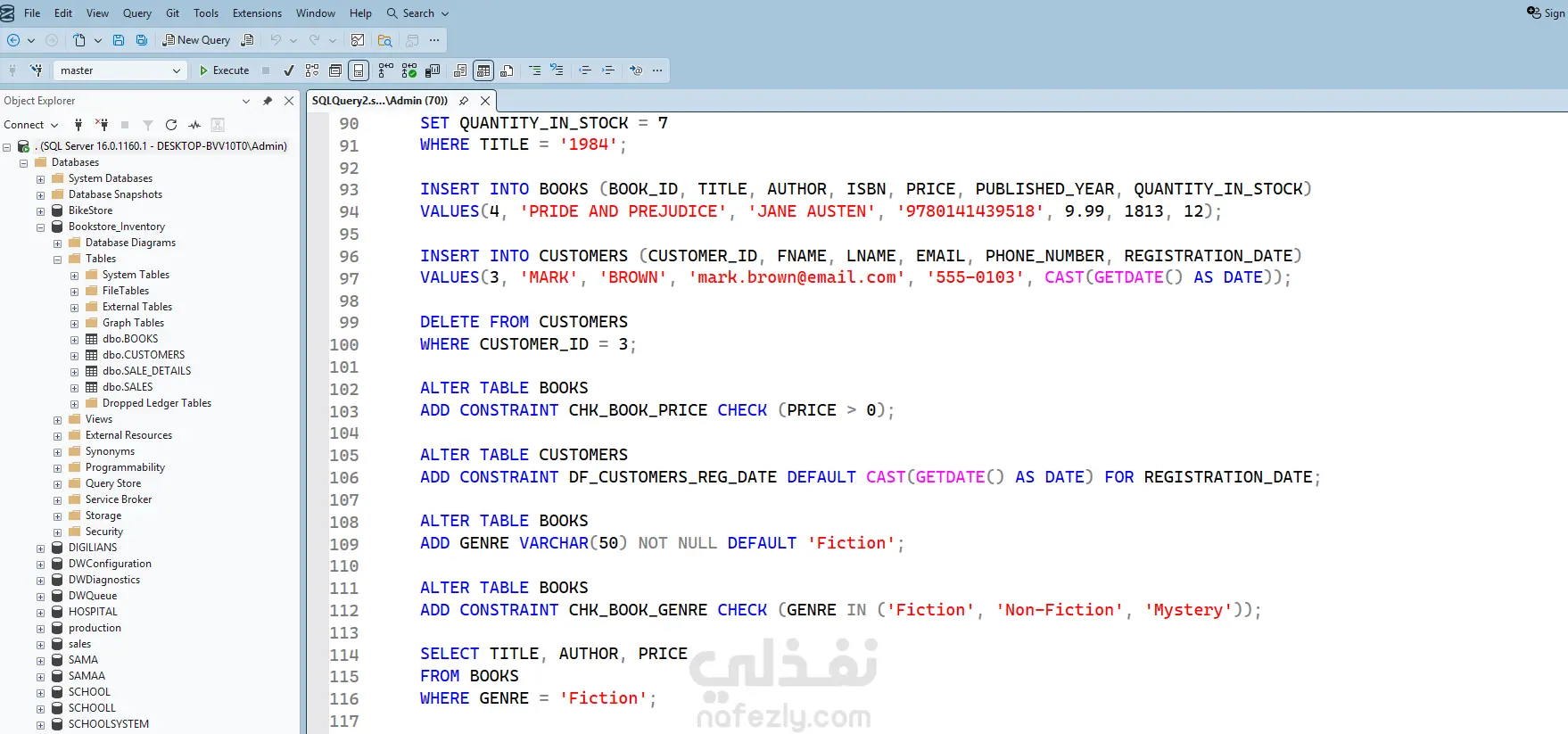Click the SQL Server DESKTOP-BVV10T0 server node
The width and height of the screenshot is (1568, 734).
161,146
